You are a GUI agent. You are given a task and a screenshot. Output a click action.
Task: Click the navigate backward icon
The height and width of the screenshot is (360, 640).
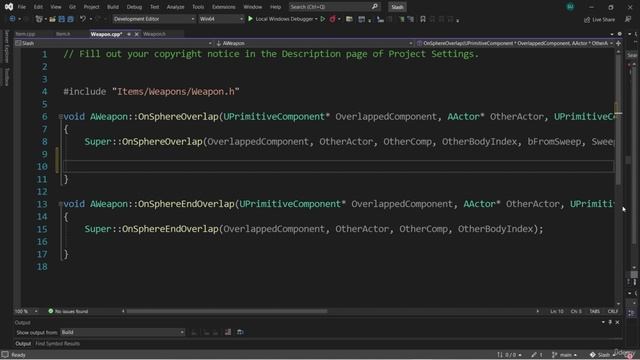point(12,19)
